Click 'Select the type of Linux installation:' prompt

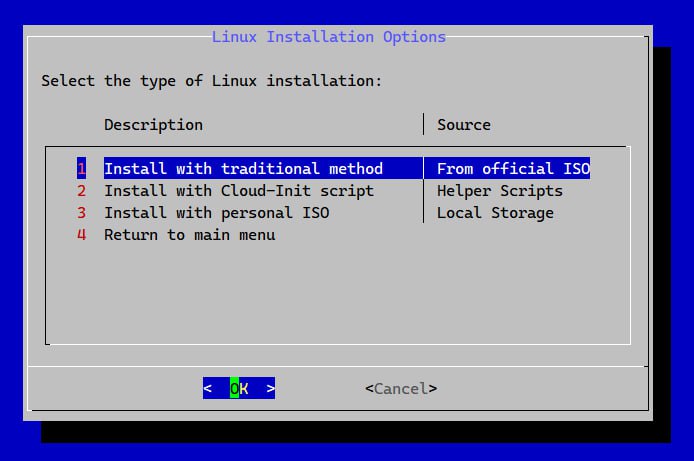[212, 81]
